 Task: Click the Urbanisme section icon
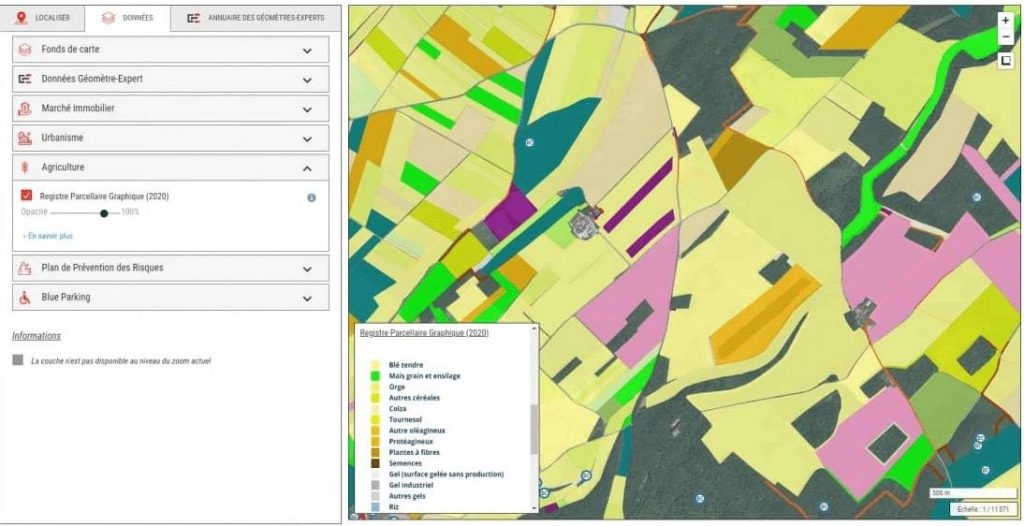(25, 138)
